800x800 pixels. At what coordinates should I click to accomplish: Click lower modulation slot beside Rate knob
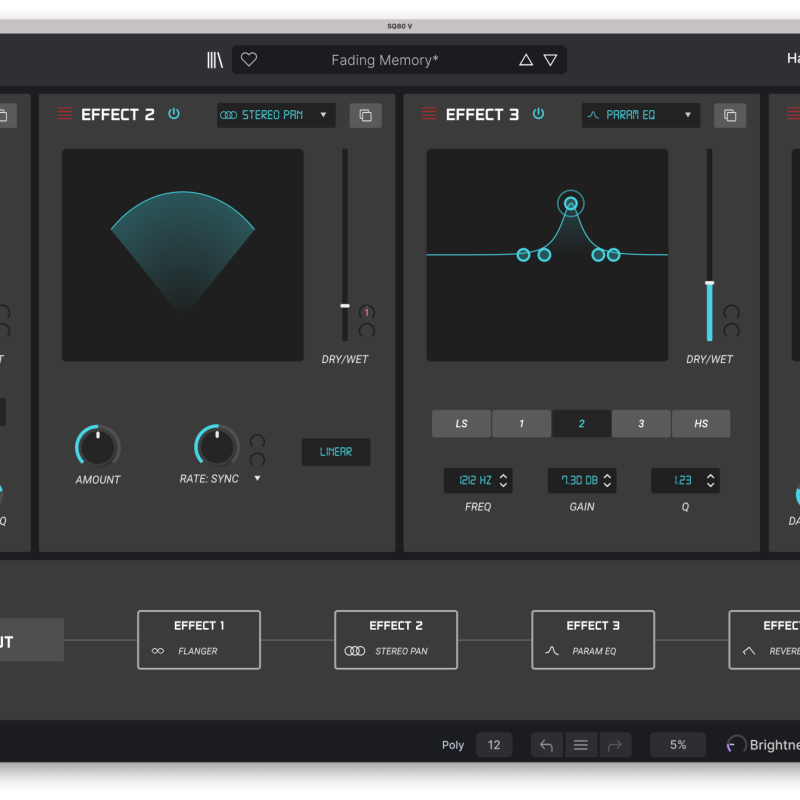257,460
